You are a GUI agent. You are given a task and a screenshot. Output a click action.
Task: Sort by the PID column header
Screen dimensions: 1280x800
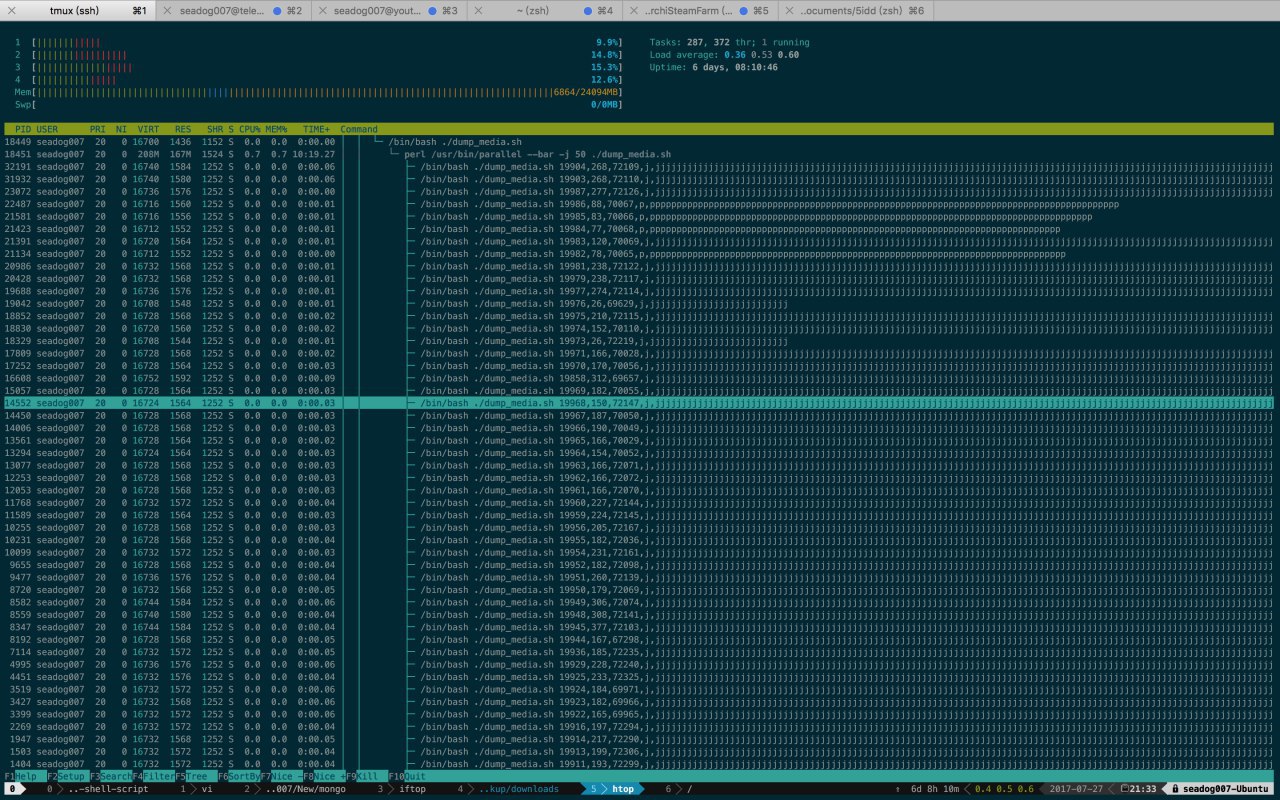(21, 129)
